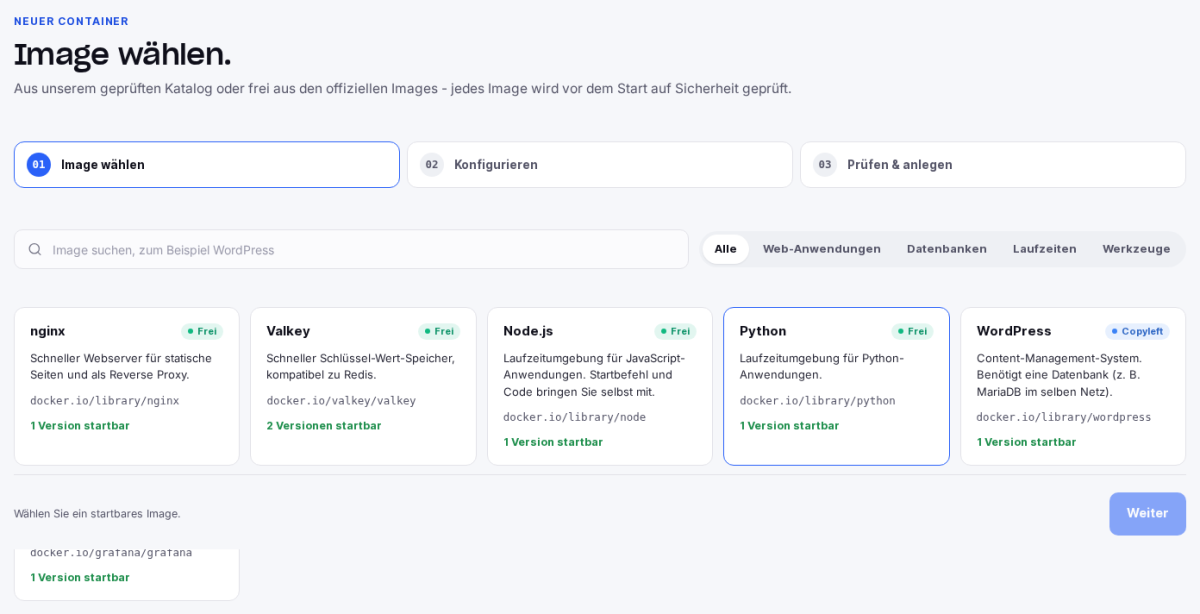Click docker.io/library/nginx path text
The width and height of the screenshot is (1200, 614).
click(x=105, y=401)
